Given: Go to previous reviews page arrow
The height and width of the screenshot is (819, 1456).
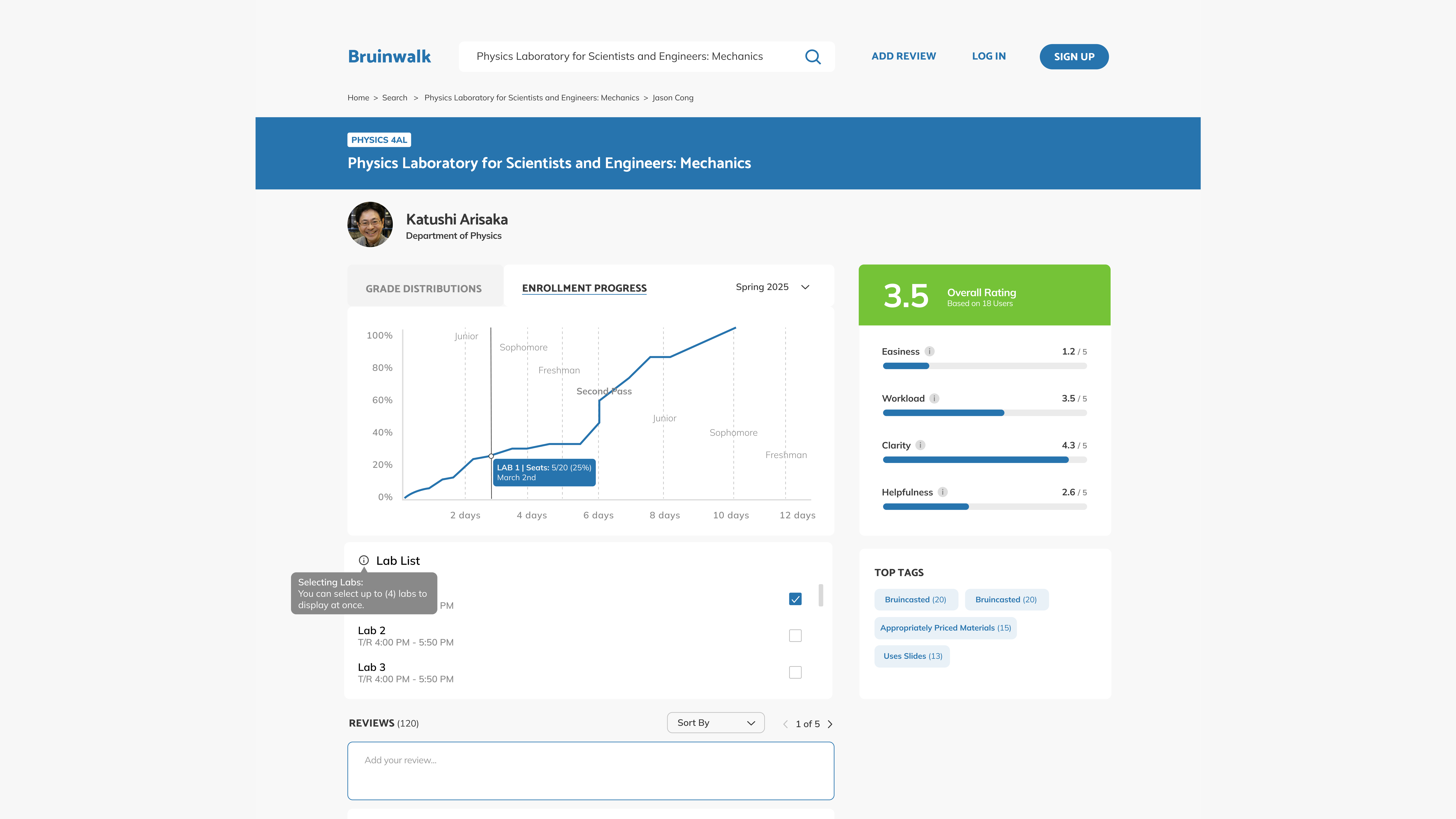Looking at the screenshot, I should 785,724.
